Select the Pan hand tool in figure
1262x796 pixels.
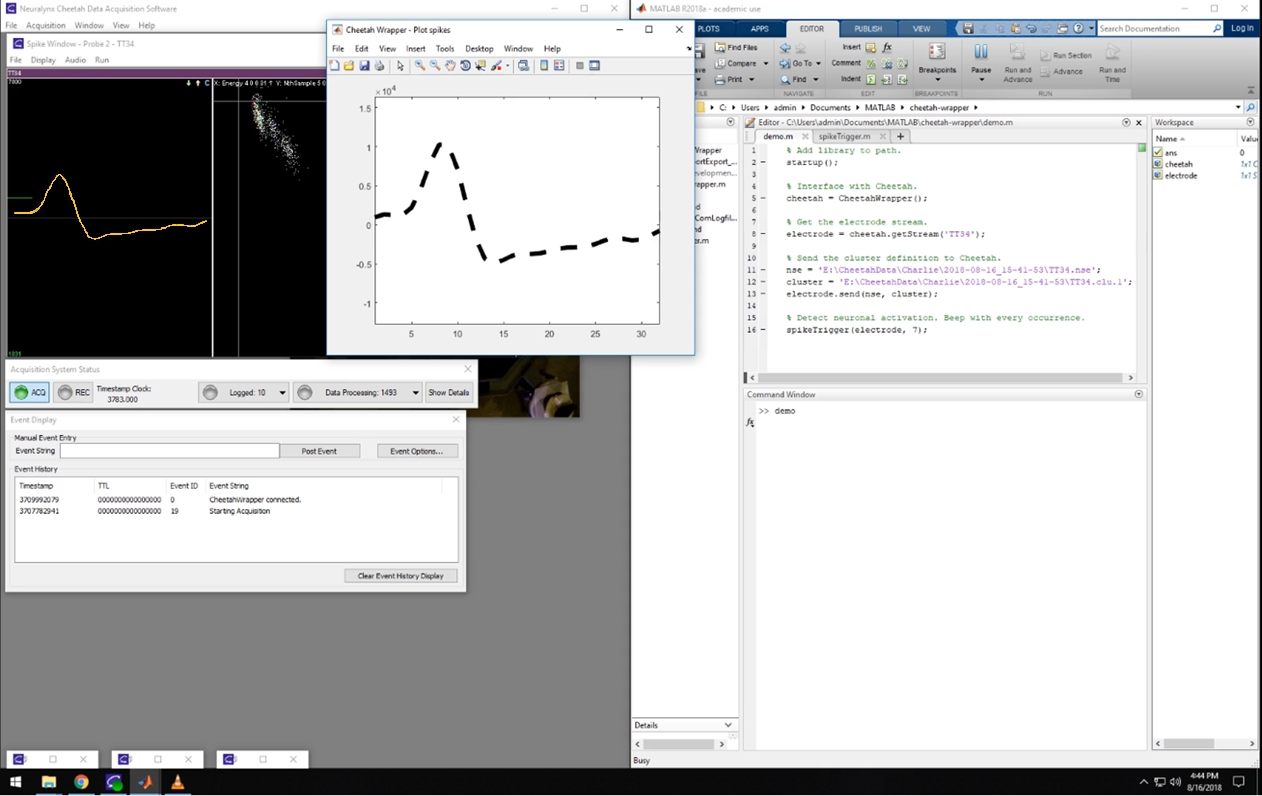pyautogui.click(x=450, y=66)
